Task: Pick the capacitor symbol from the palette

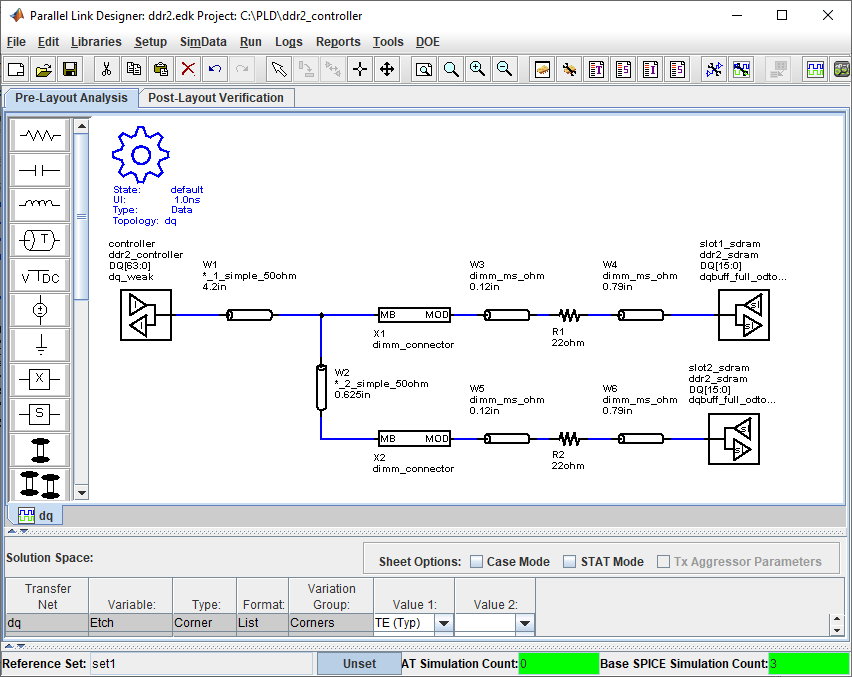Action: click(40, 170)
